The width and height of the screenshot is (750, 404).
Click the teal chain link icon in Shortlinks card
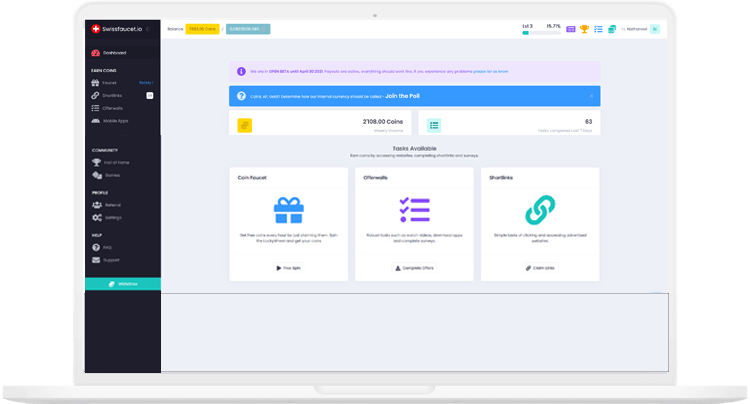pos(540,210)
